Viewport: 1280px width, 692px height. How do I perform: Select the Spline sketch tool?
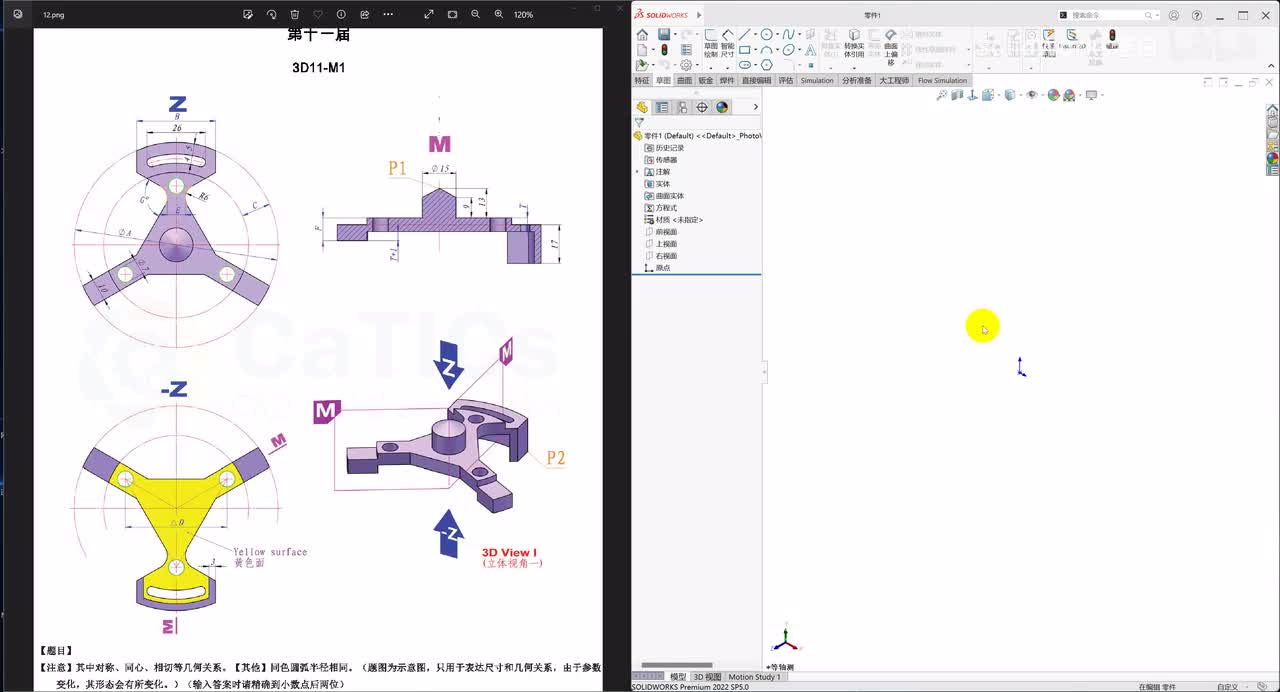788,35
